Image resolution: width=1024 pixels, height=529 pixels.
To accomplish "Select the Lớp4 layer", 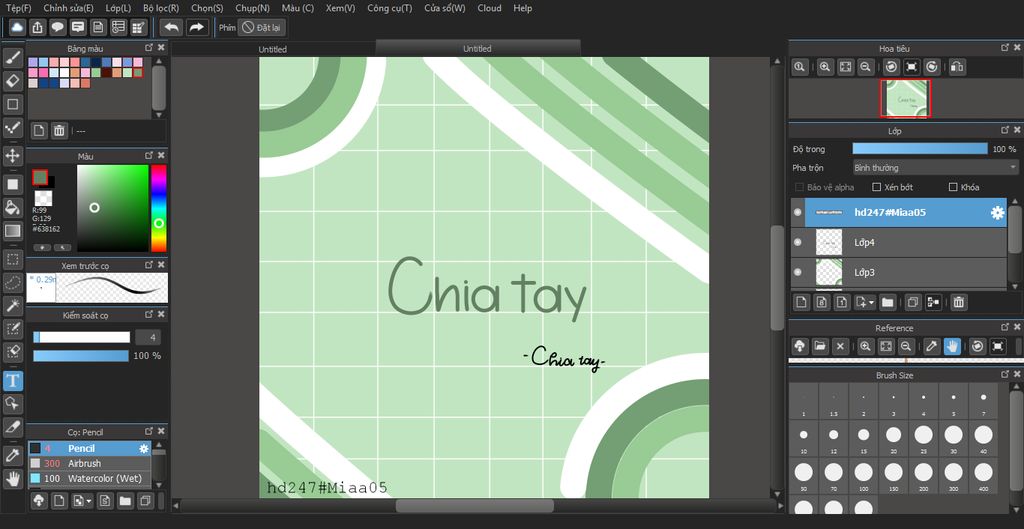I will click(899, 242).
